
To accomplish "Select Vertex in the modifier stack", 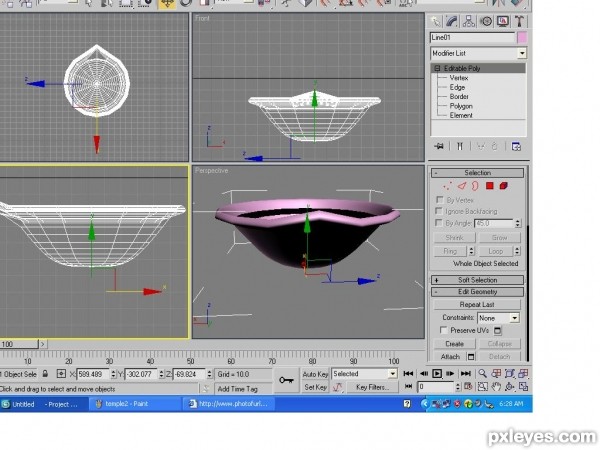I will [x=458, y=78].
